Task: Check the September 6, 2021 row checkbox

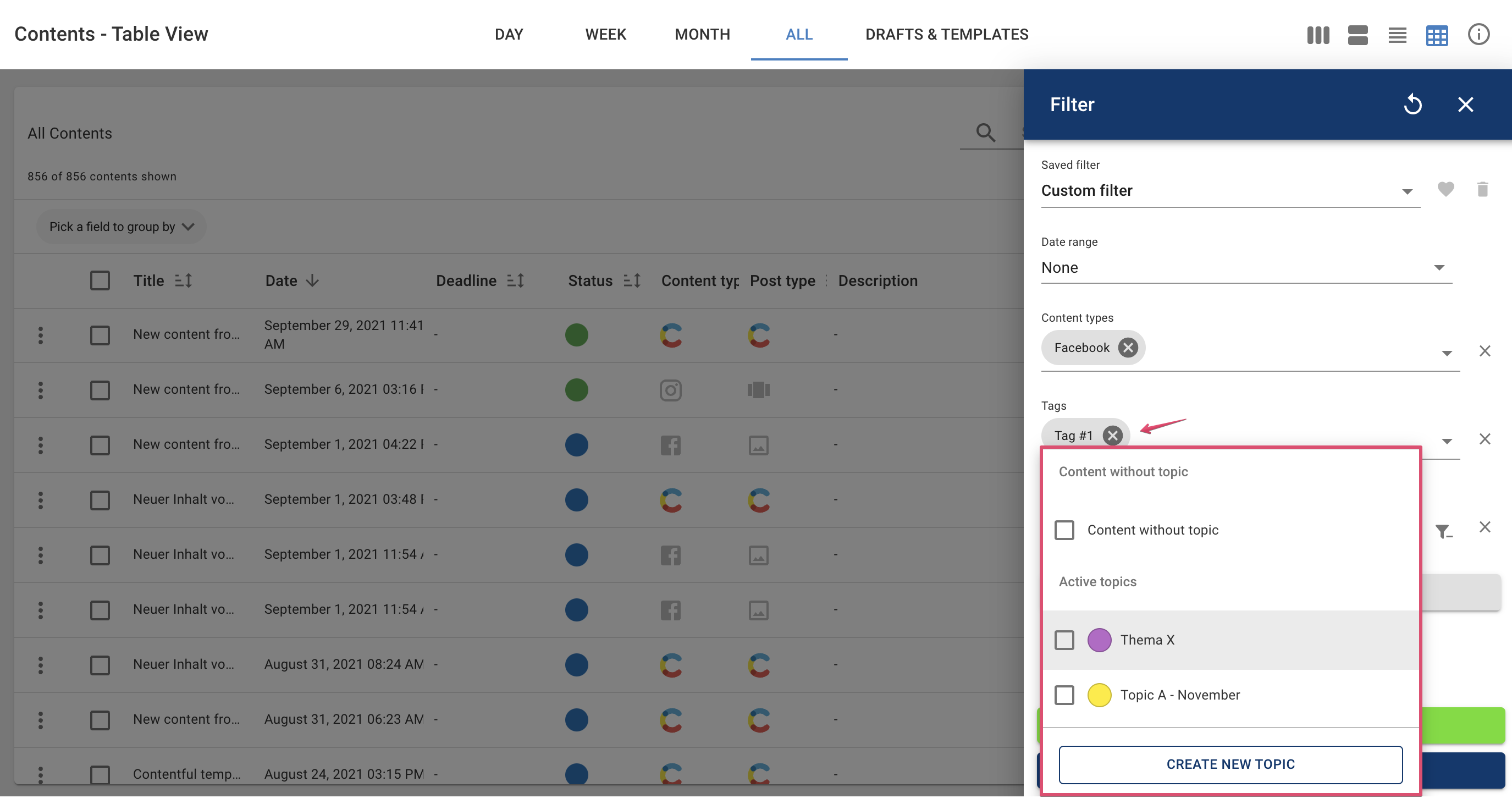Action: (x=100, y=390)
